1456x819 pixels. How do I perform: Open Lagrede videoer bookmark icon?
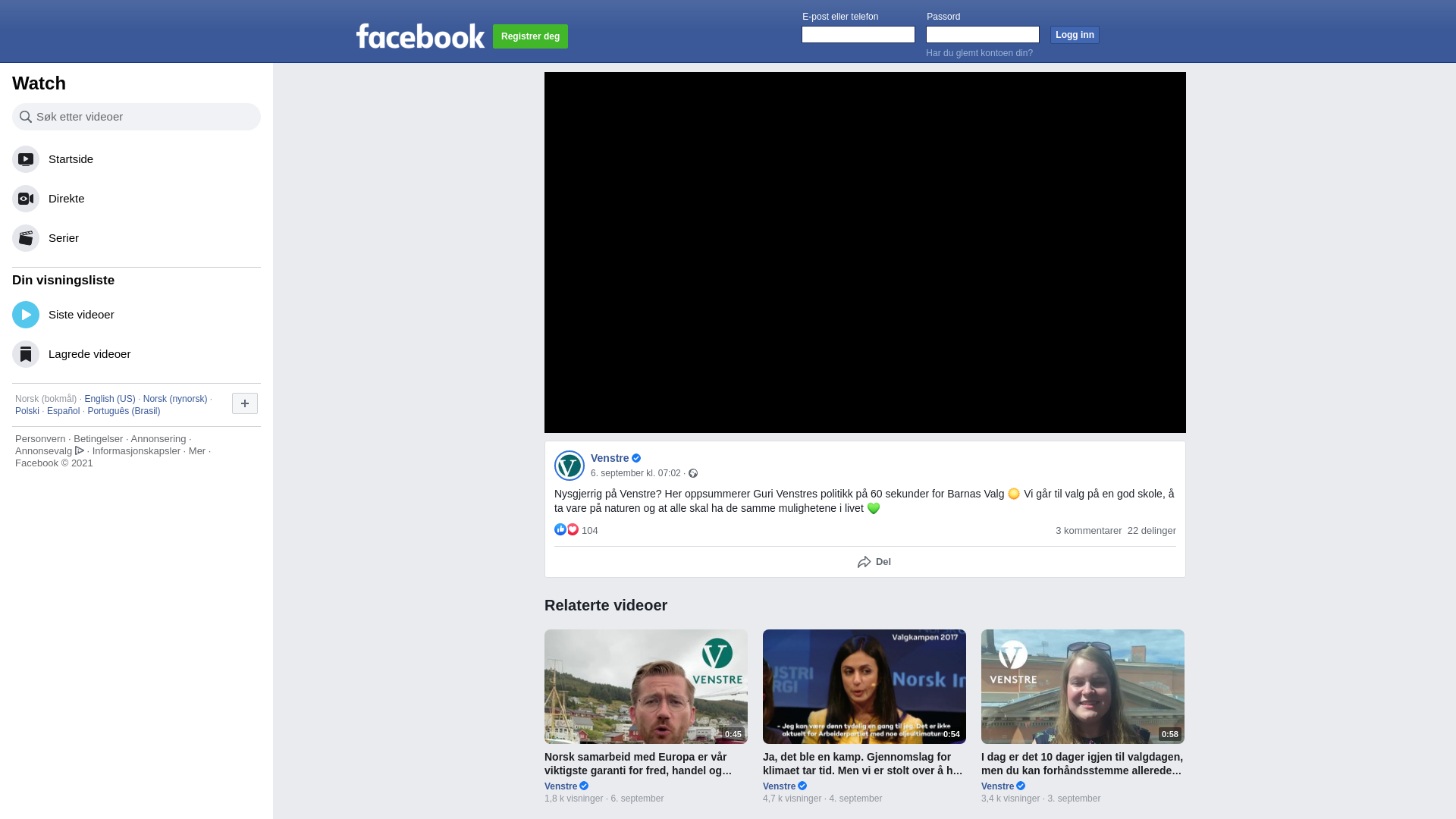26,354
